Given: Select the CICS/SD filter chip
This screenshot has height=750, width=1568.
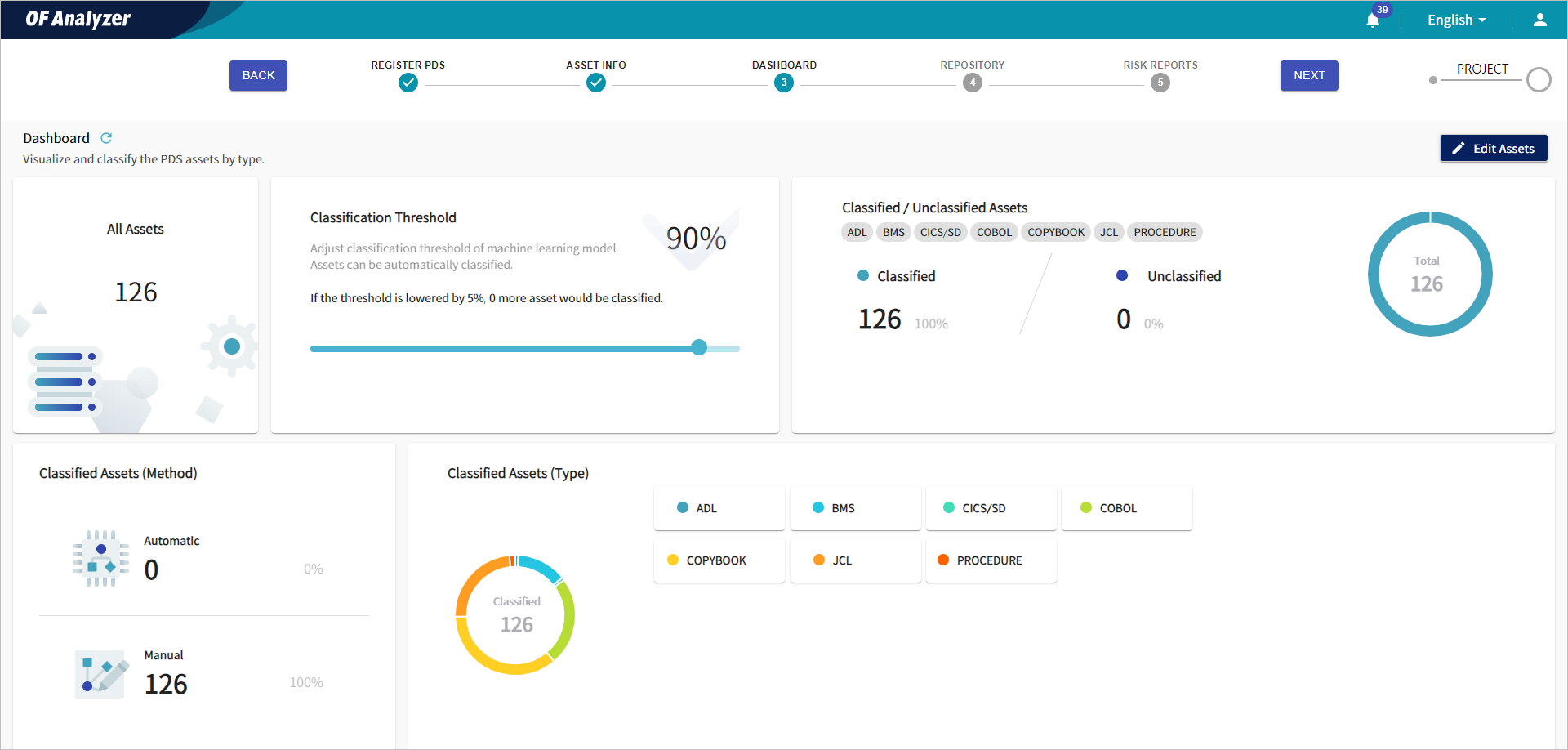Looking at the screenshot, I should [x=941, y=232].
